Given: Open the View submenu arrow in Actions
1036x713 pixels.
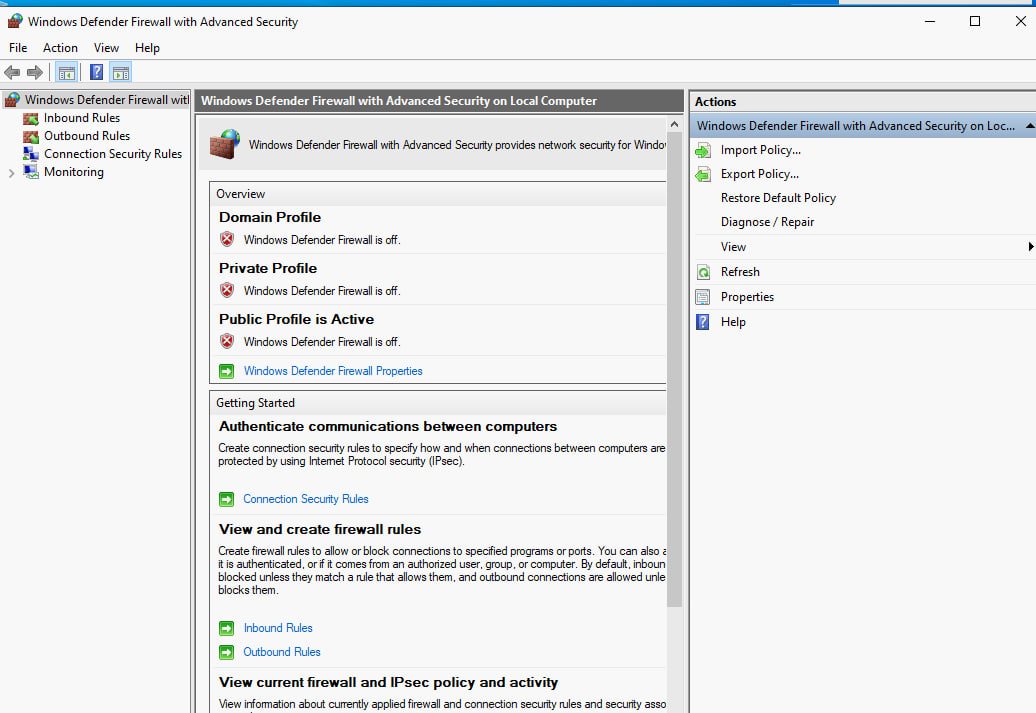Looking at the screenshot, I should coord(1030,246).
